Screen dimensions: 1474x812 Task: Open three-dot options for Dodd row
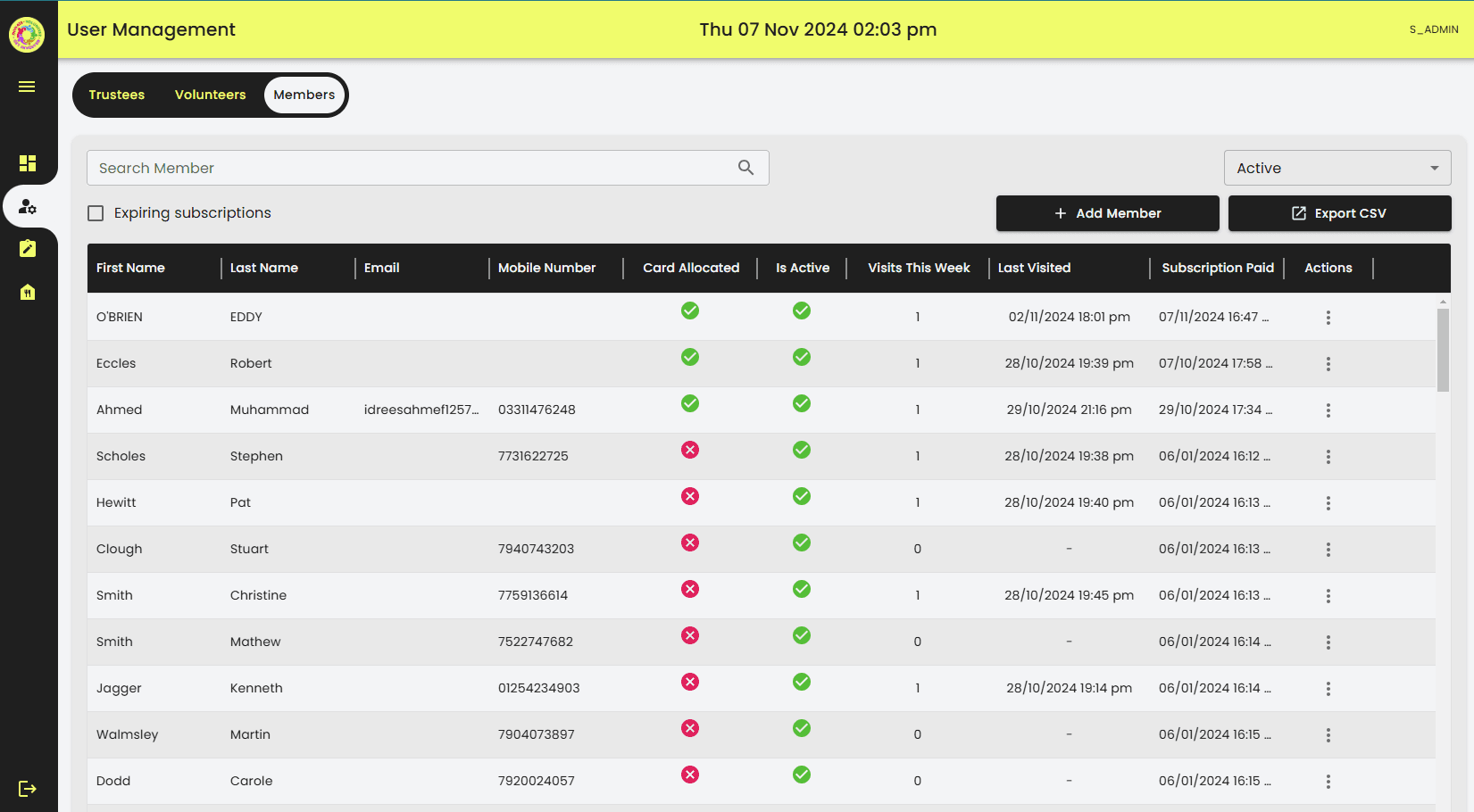(1328, 782)
